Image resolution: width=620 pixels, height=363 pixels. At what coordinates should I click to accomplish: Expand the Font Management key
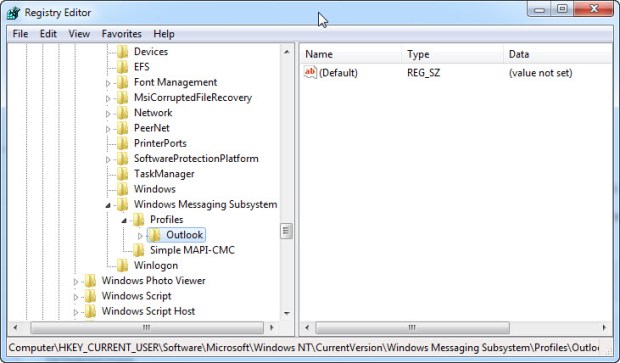pos(108,83)
